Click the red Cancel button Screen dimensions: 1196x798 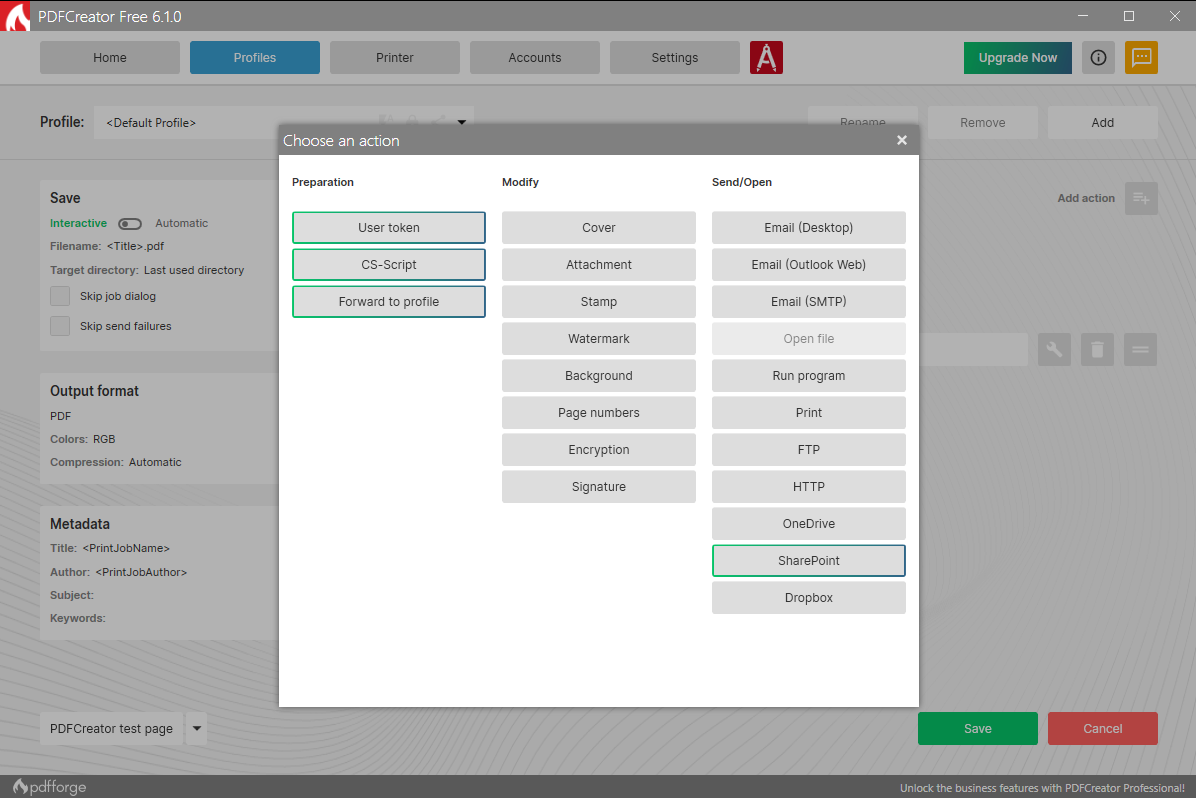[x=1103, y=729]
